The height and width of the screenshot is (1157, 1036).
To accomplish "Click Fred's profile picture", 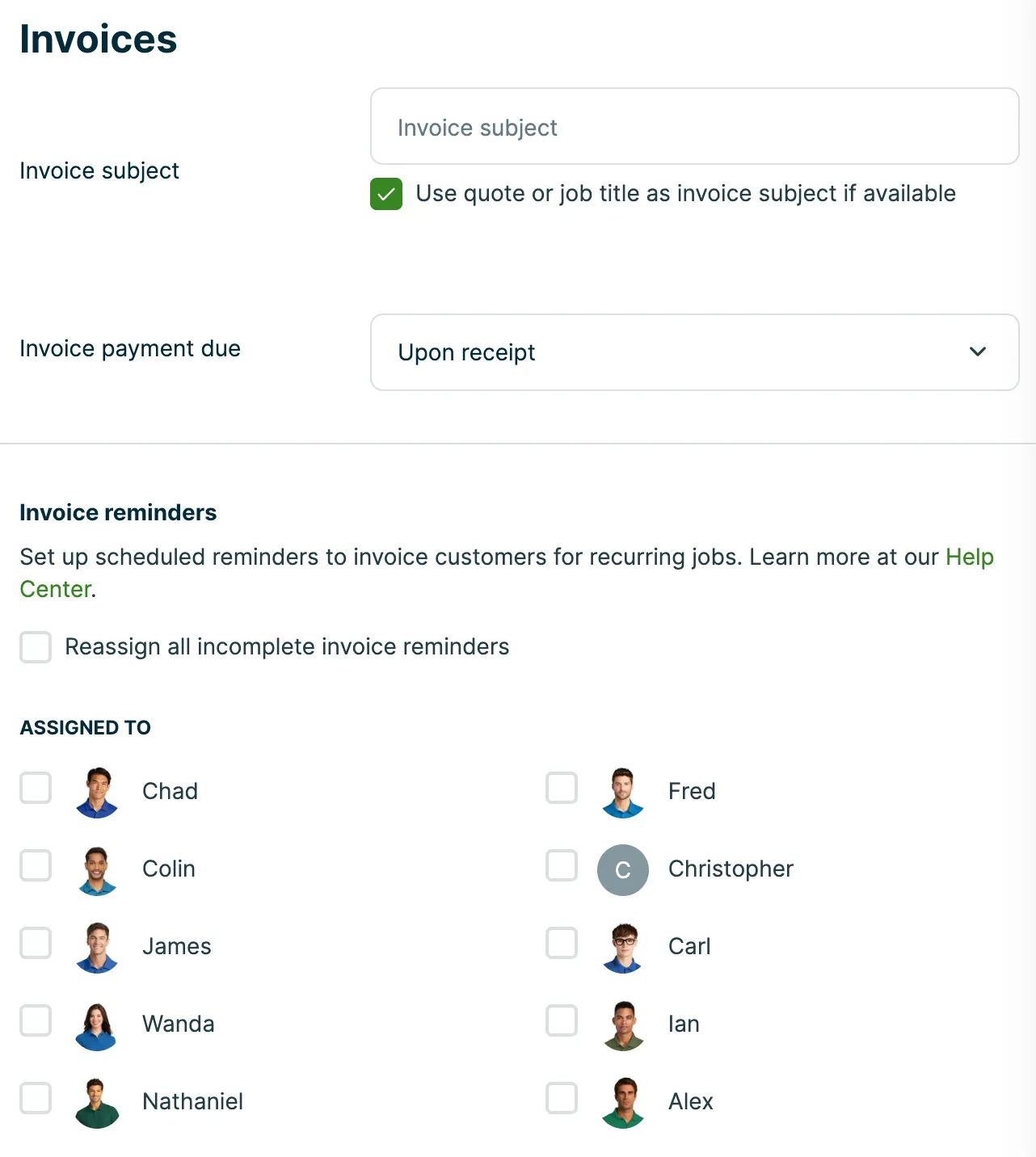I will pos(623,792).
